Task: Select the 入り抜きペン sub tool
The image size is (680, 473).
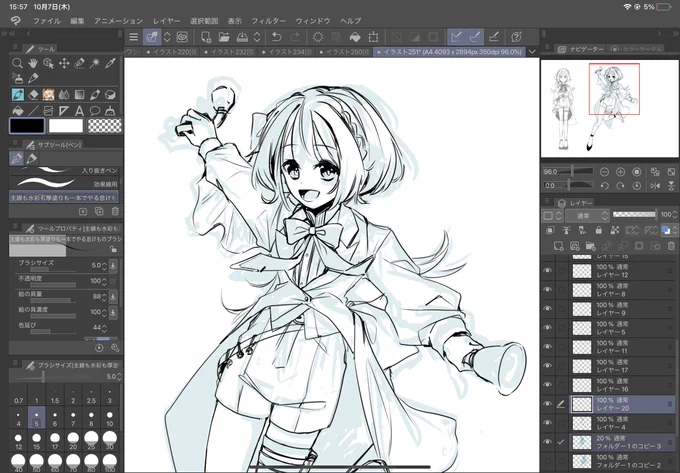Action: pos(64,170)
